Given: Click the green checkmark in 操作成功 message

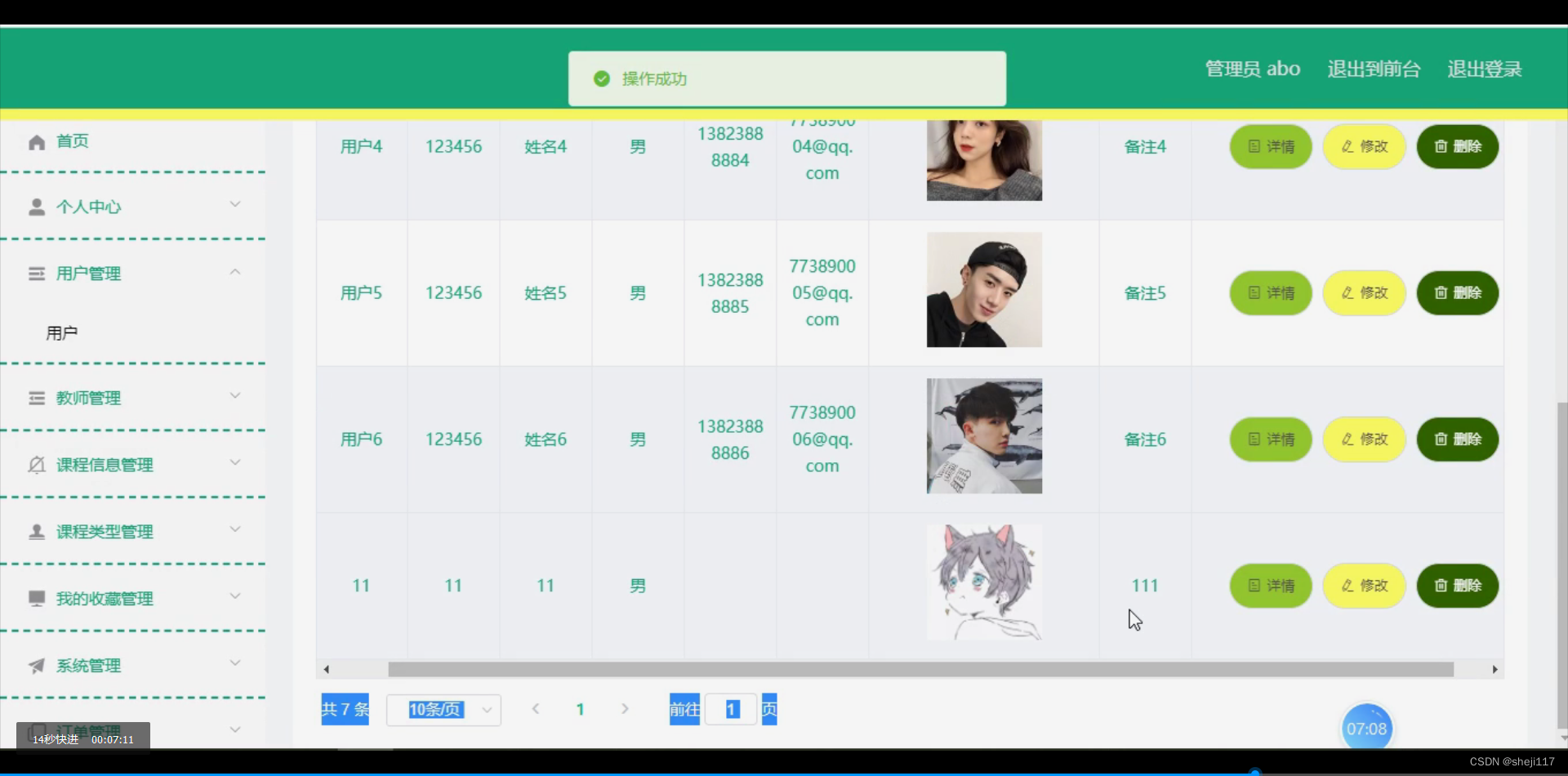Looking at the screenshot, I should coord(602,78).
